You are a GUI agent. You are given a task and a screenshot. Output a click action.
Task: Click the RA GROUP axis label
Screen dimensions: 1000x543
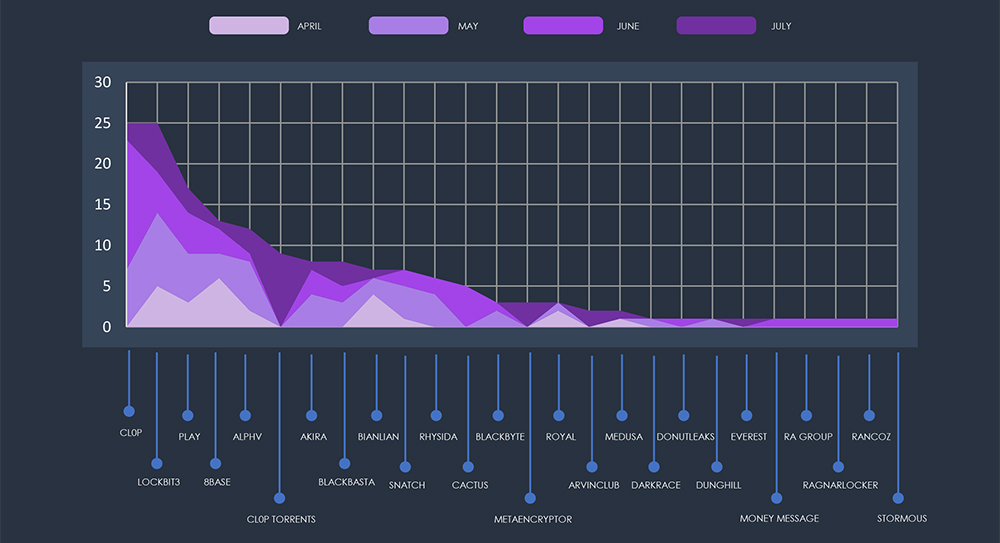(808, 436)
